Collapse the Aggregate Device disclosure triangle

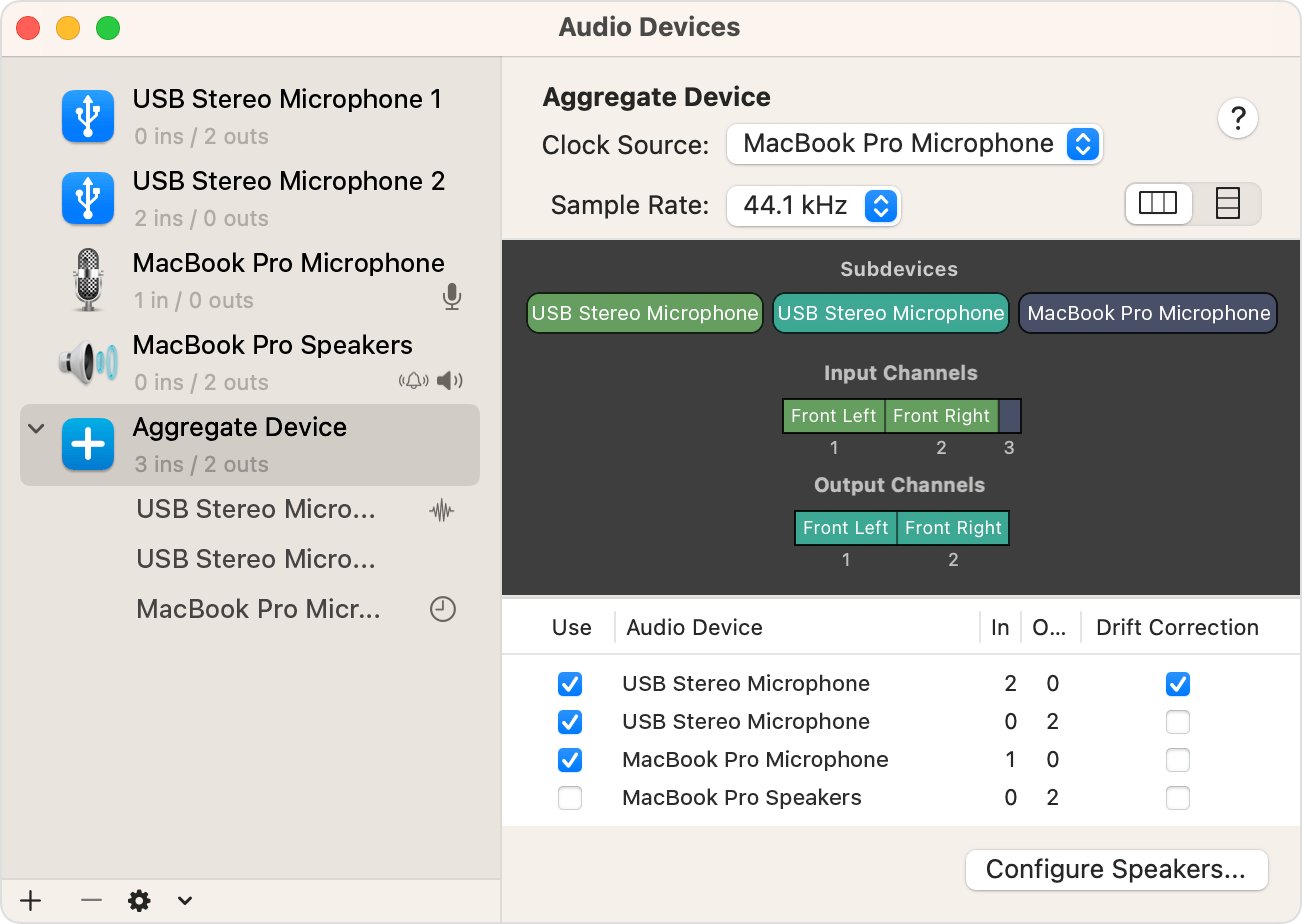(x=36, y=427)
